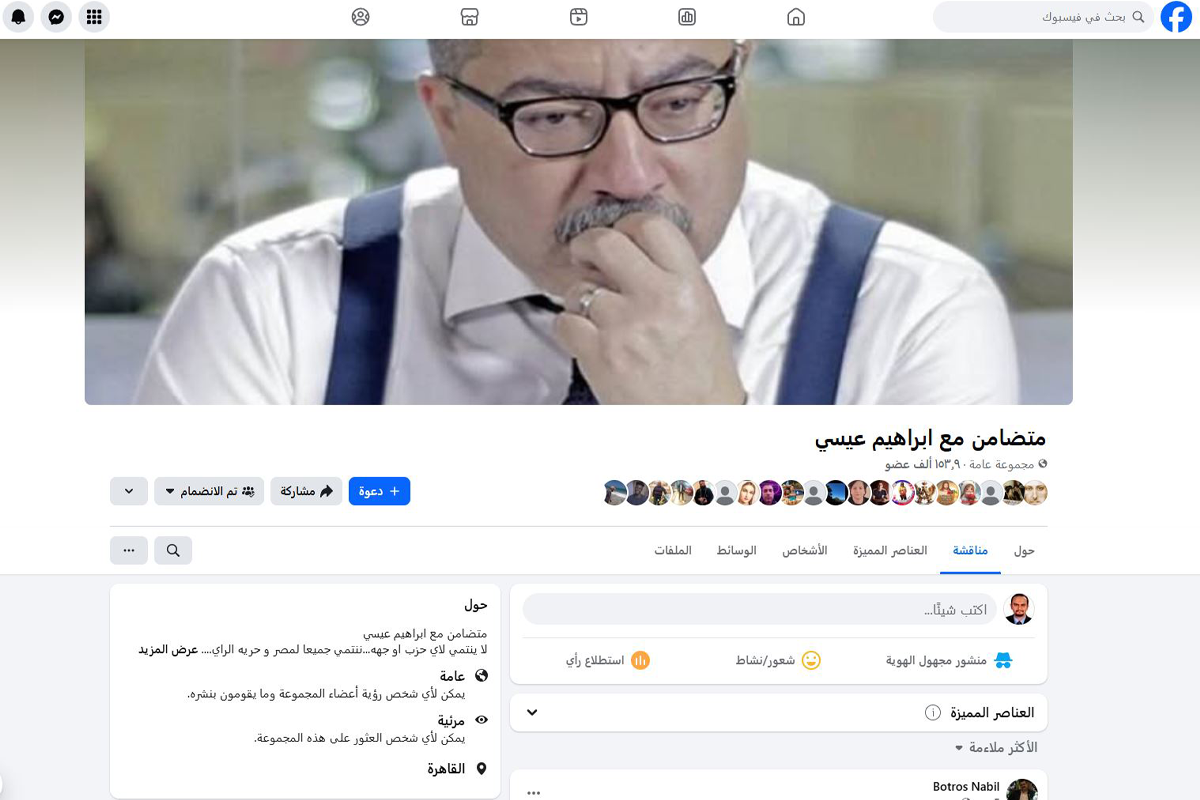Expand the تم الانضمام joined dropdown
1200x800 pixels.
pyautogui.click(x=209, y=491)
